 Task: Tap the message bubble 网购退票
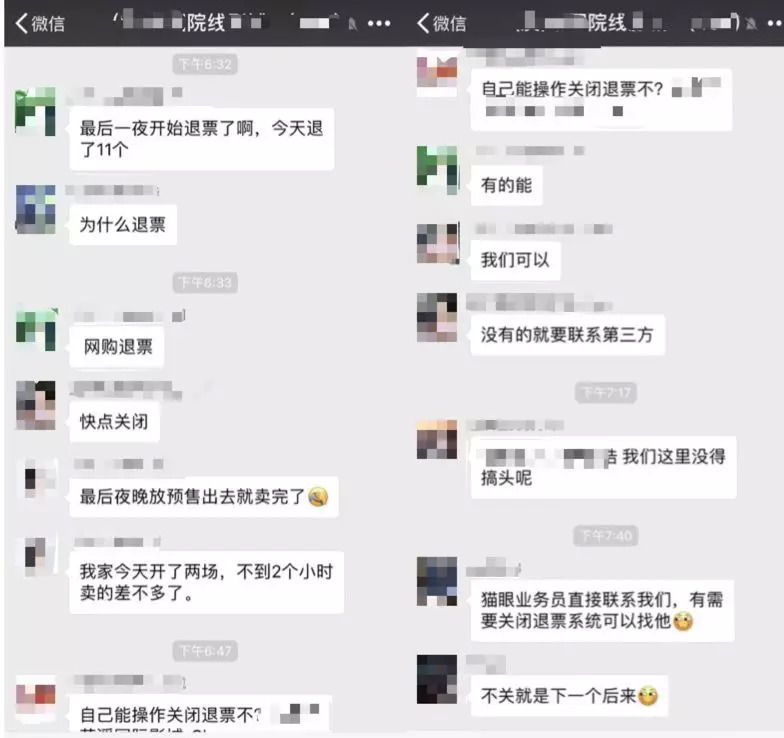(116, 346)
